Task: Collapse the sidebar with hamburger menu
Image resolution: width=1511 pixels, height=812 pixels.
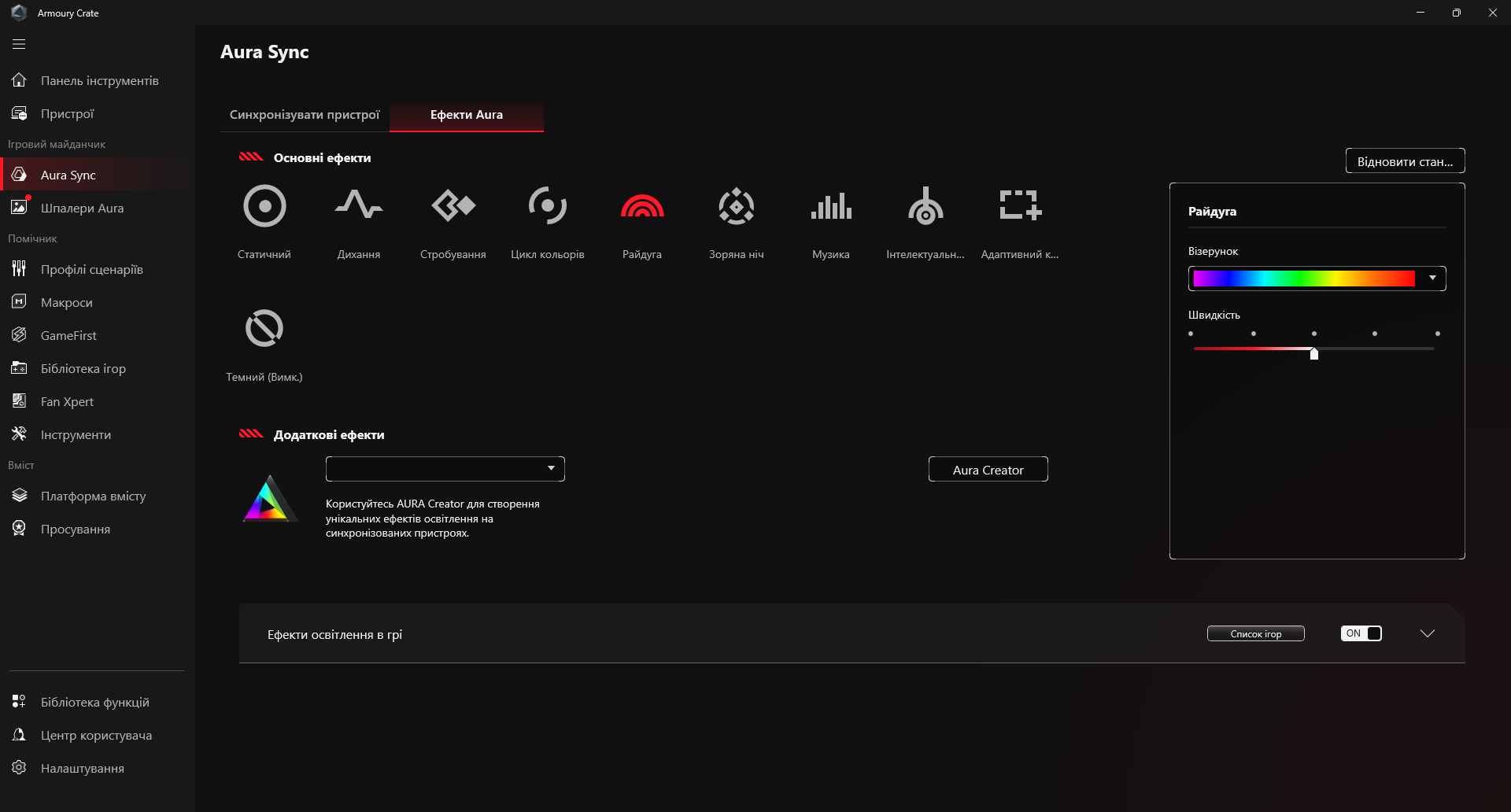Action: click(x=19, y=44)
